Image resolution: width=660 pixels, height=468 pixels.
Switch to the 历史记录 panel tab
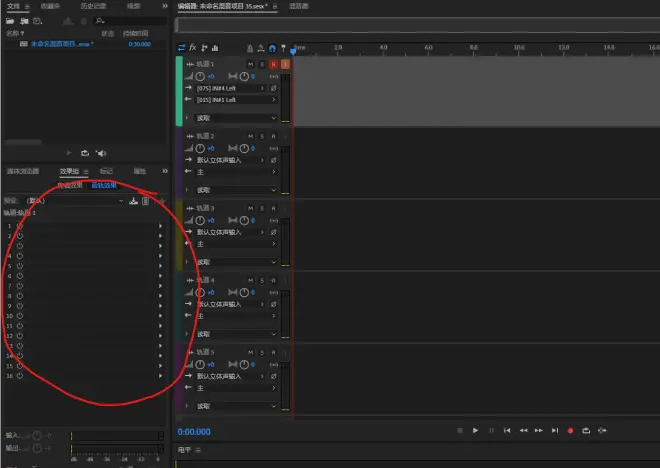pyautogui.click(x=93, y=6)
